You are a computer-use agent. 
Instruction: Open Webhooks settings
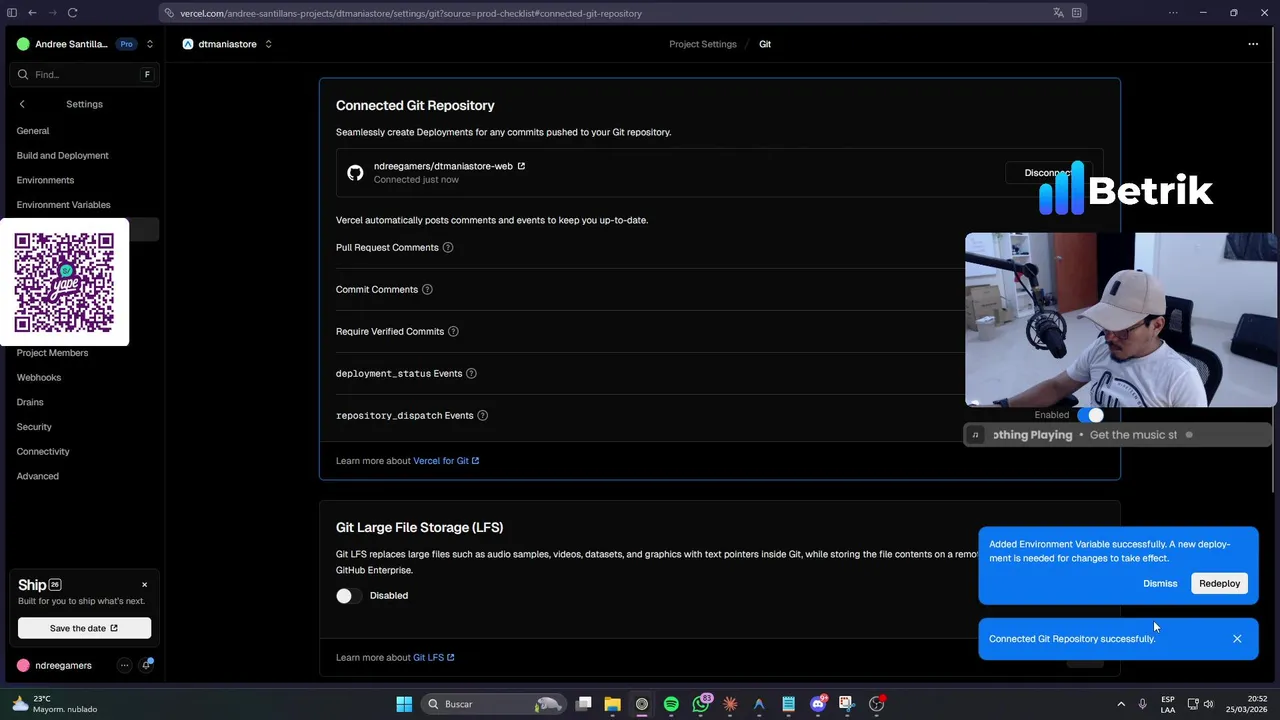pos(39,378)
